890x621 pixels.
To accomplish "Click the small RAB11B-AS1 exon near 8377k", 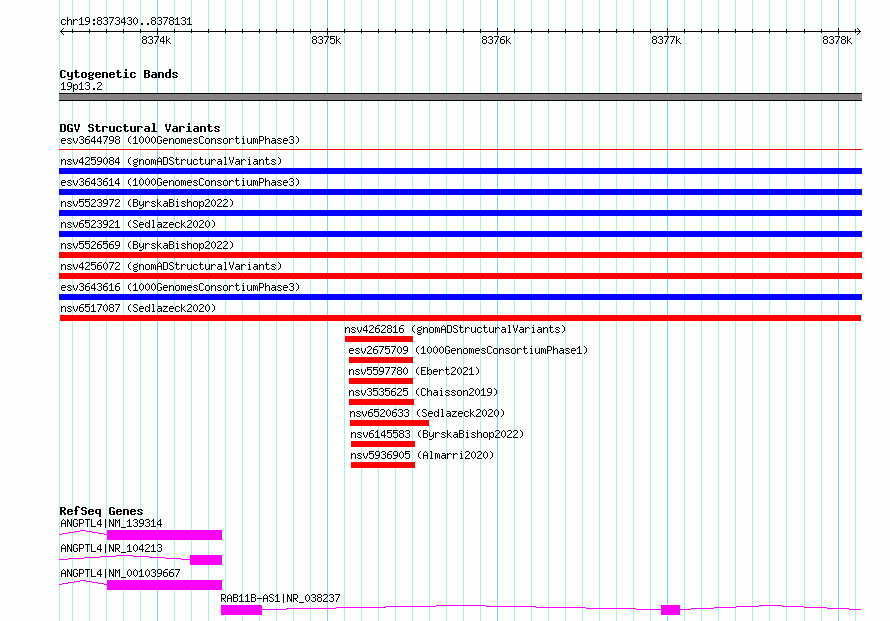I will 670,610.
